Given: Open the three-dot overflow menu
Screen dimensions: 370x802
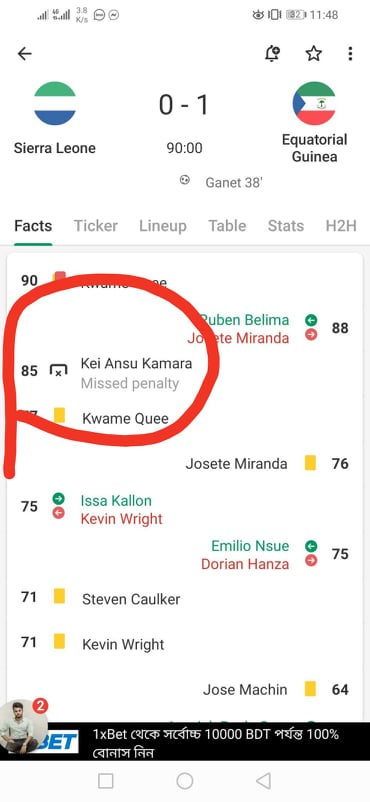Looking at the screenshot, I should point(350,54).
